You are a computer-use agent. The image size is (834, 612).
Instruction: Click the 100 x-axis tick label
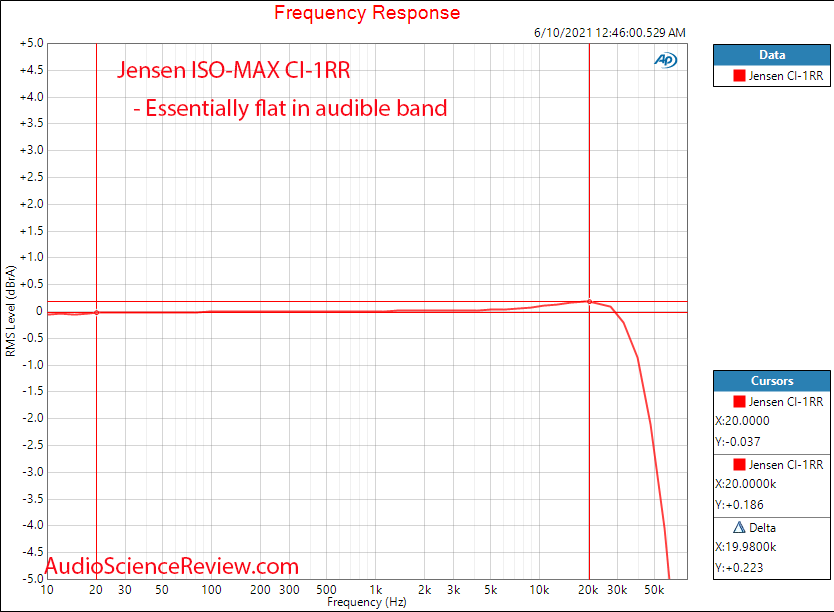point(211,590)
